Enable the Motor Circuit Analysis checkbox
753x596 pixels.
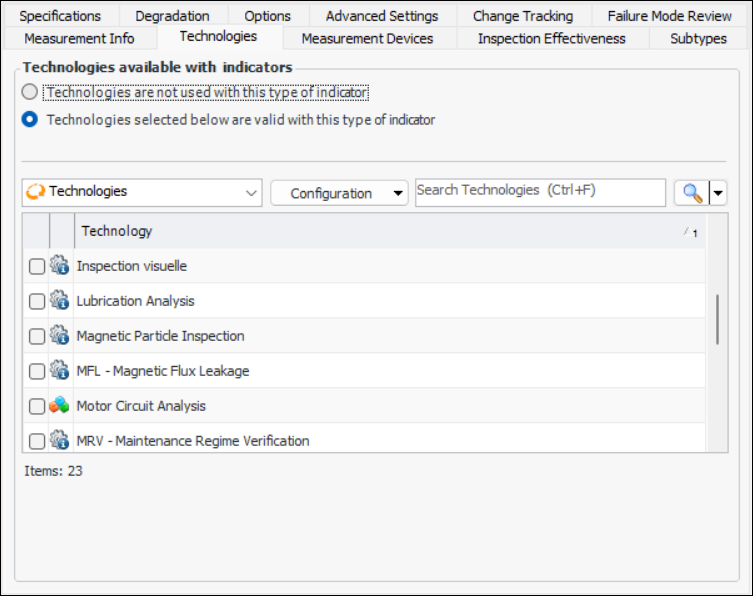coord(37,406)
